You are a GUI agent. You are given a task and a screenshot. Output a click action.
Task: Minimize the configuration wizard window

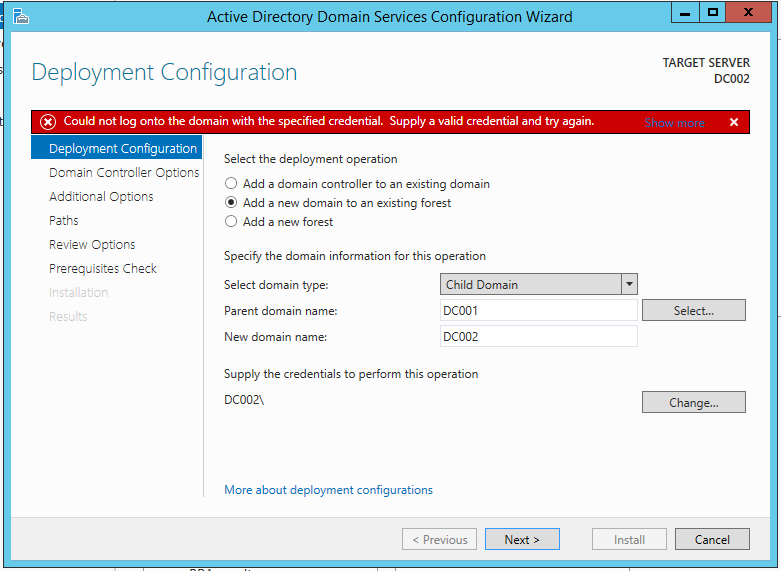click(x=685, y=12)
